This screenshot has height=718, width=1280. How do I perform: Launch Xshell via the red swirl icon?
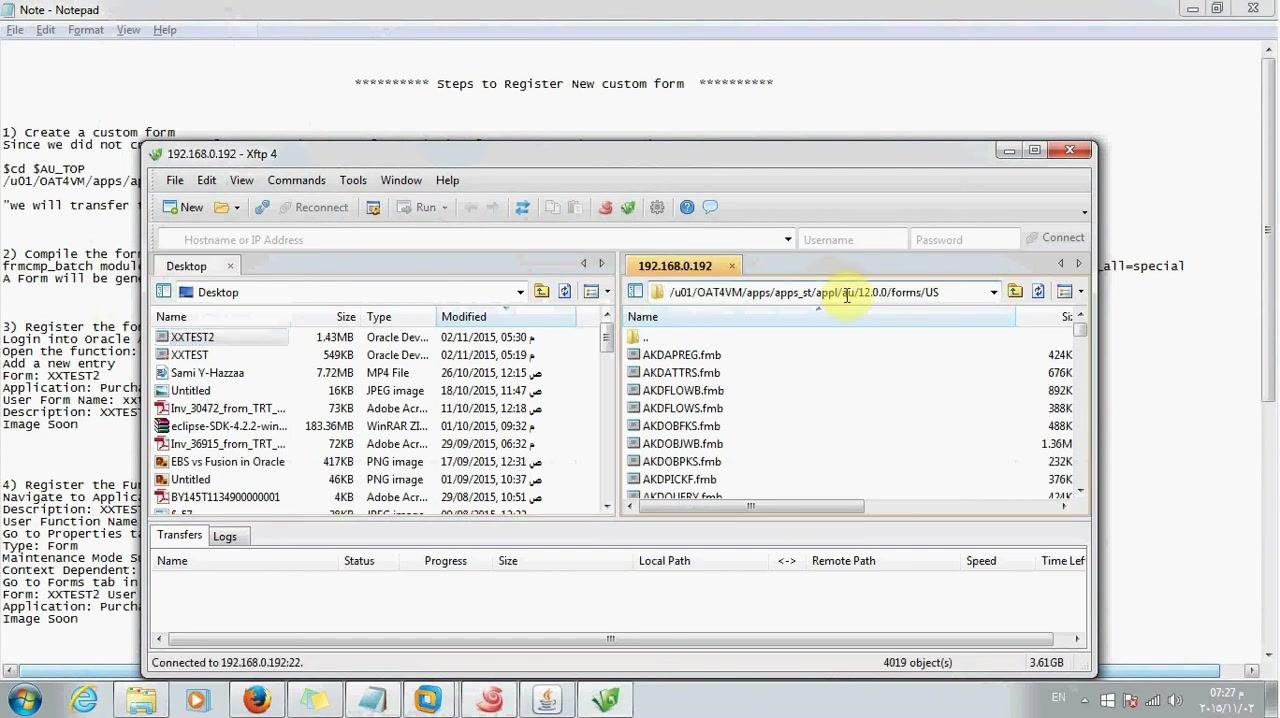pyautogui.click(x=605, y=208)
